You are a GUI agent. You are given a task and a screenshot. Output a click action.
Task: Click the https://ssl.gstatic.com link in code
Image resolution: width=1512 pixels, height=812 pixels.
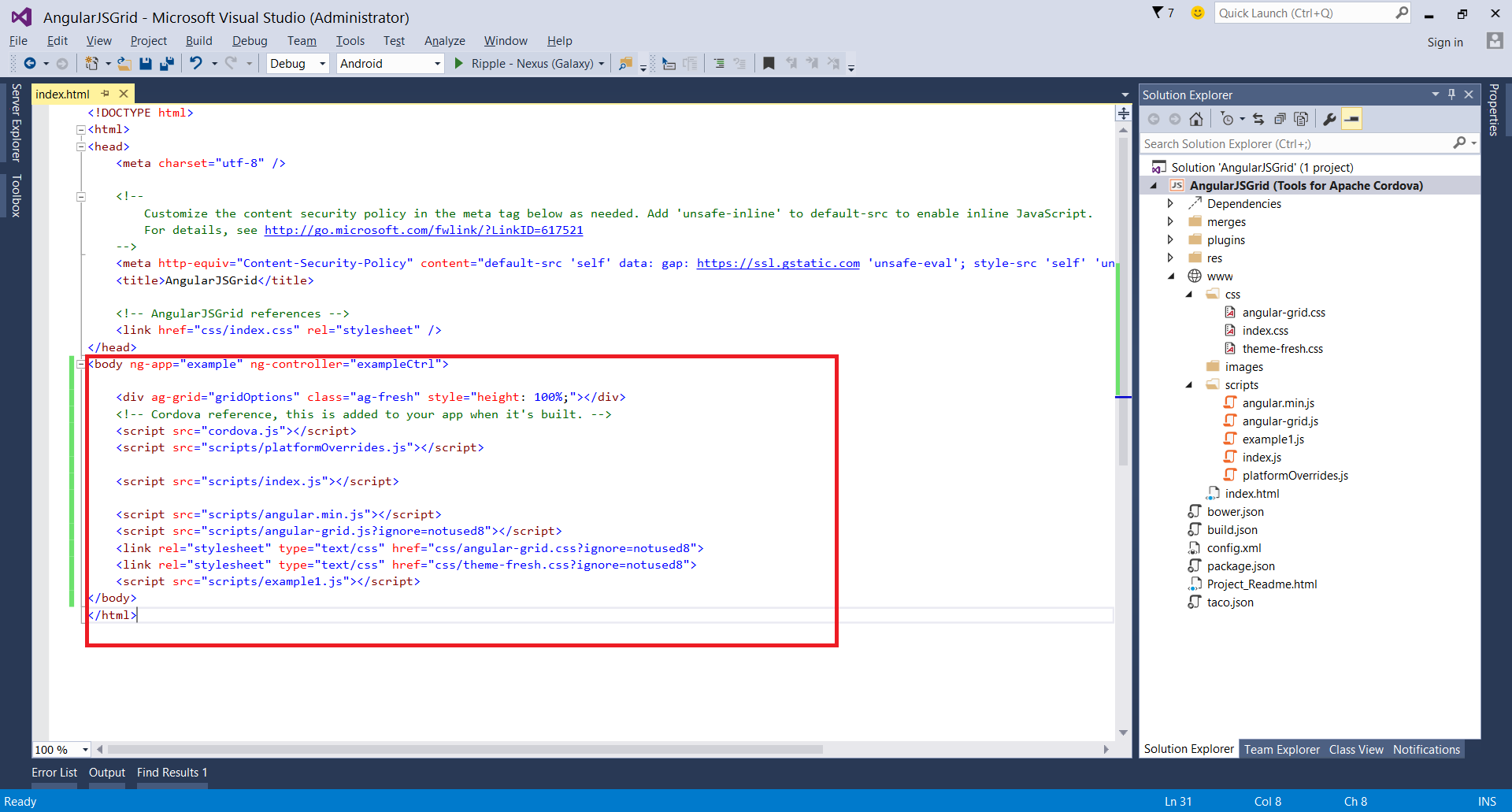(778, 263)
